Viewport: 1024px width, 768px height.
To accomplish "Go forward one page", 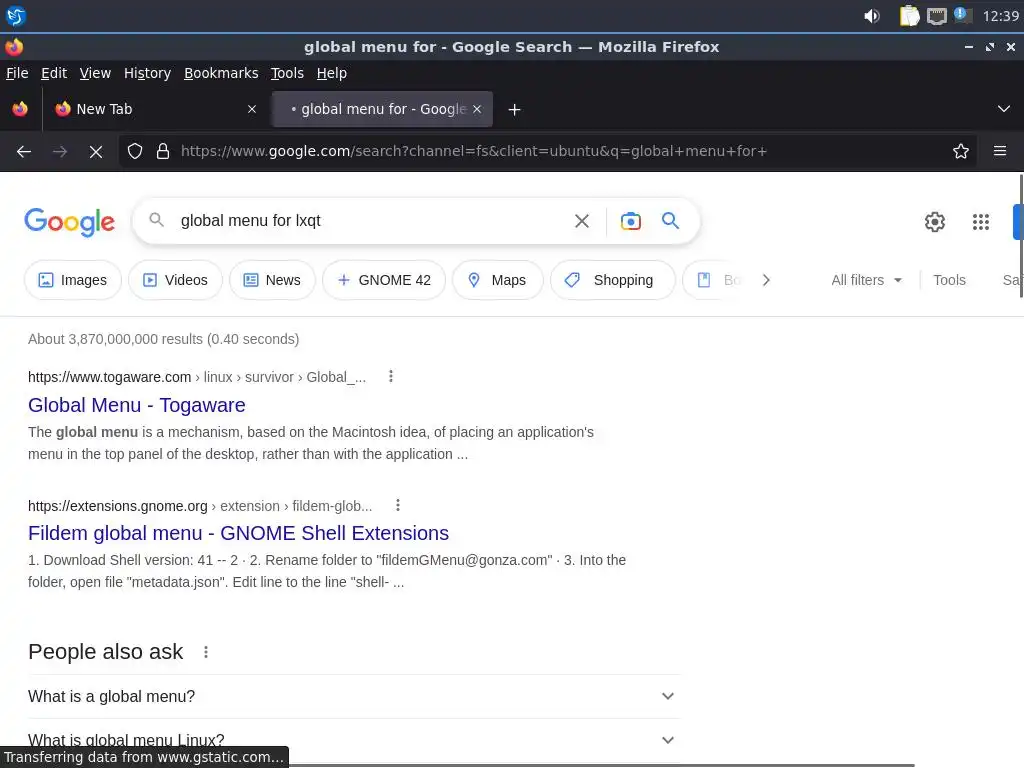I will point(60,152).
